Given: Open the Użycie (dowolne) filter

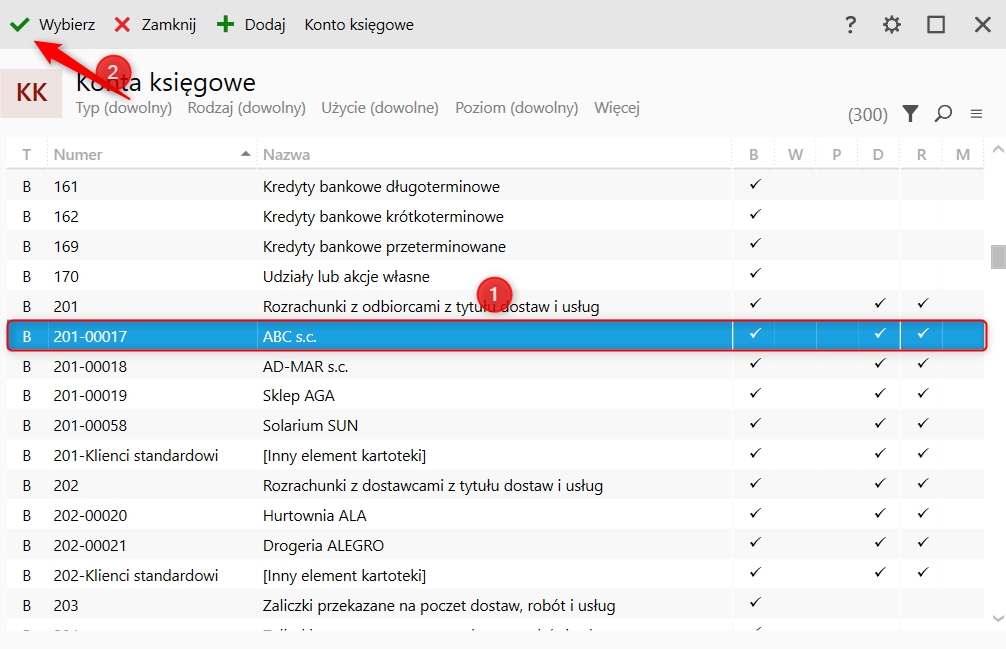Looking at the screenshot, I should [x=380, y=108].
